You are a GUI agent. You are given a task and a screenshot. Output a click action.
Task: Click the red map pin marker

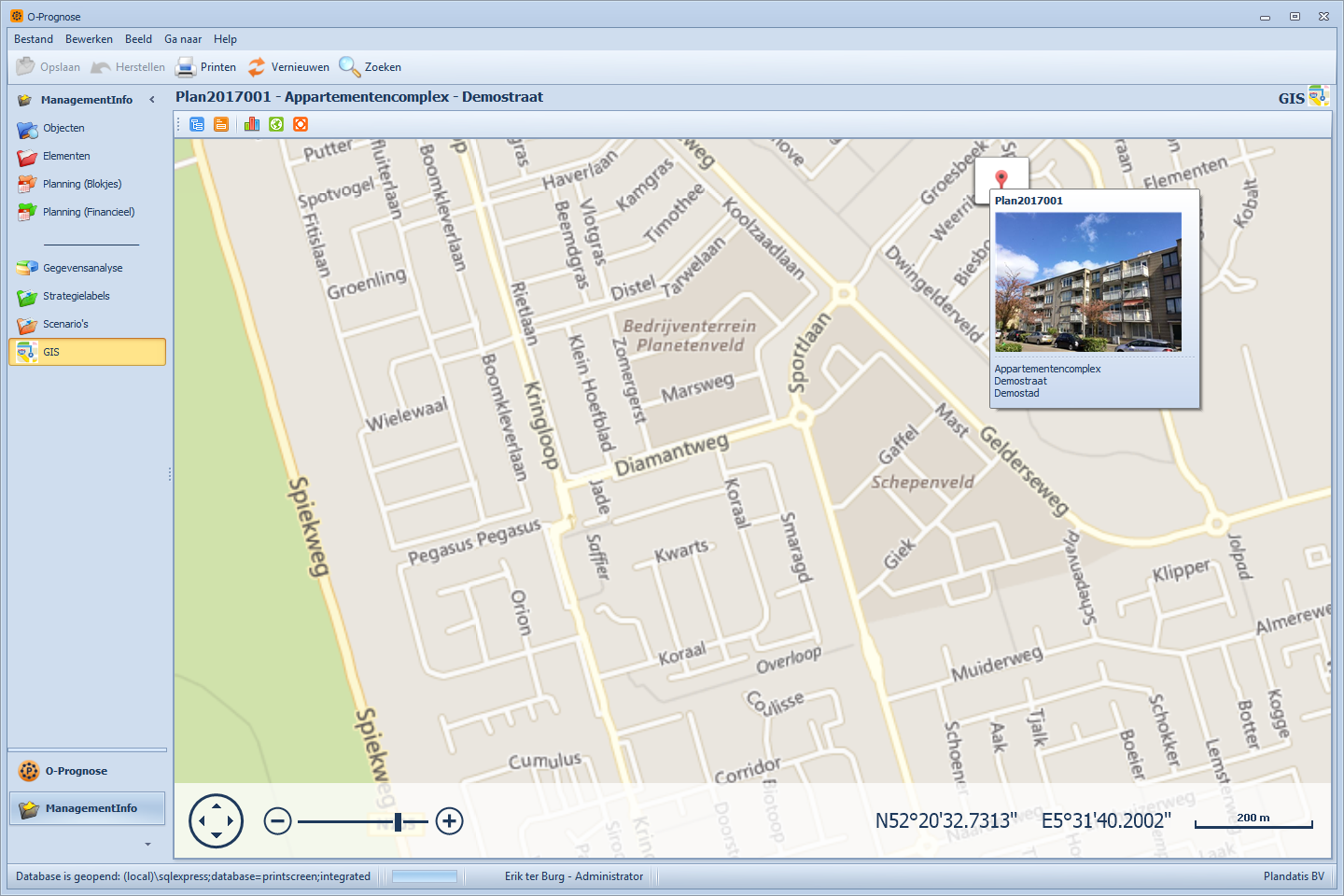pos(1001,179)
